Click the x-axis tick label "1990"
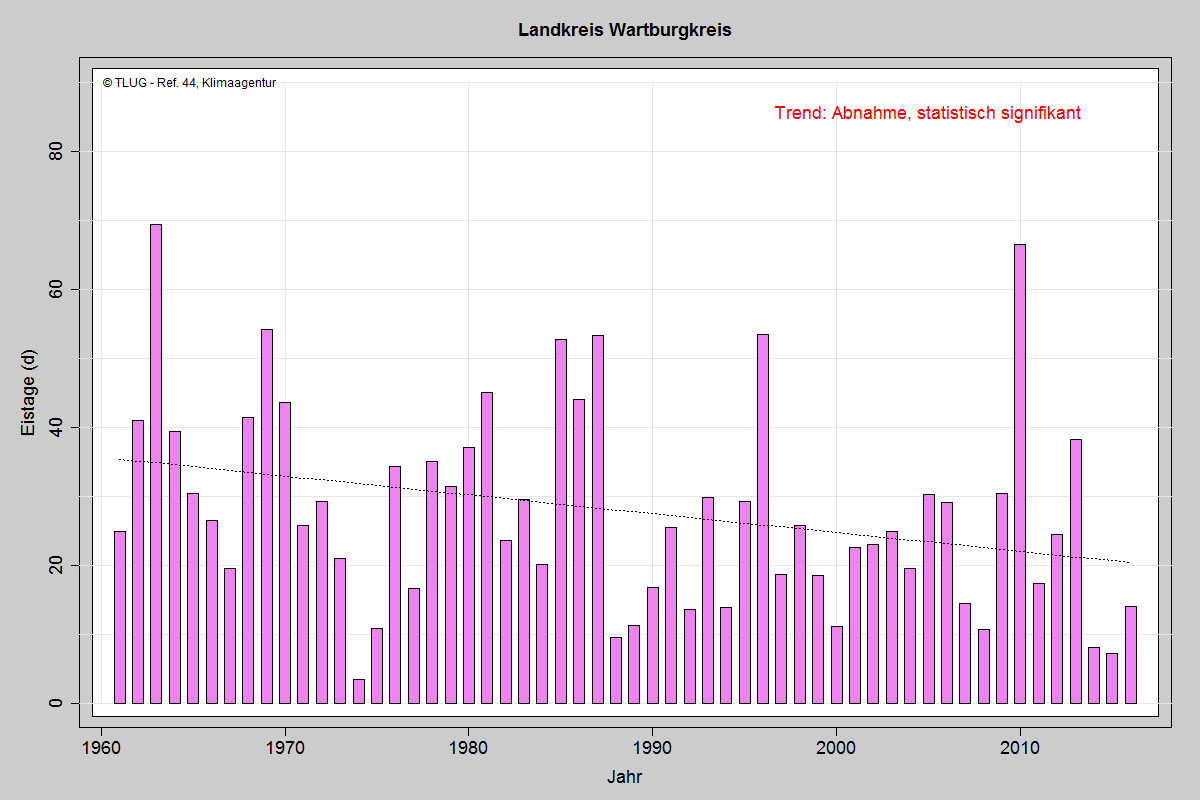Viewport: 1200px width, 800px height. coord(652,746)
